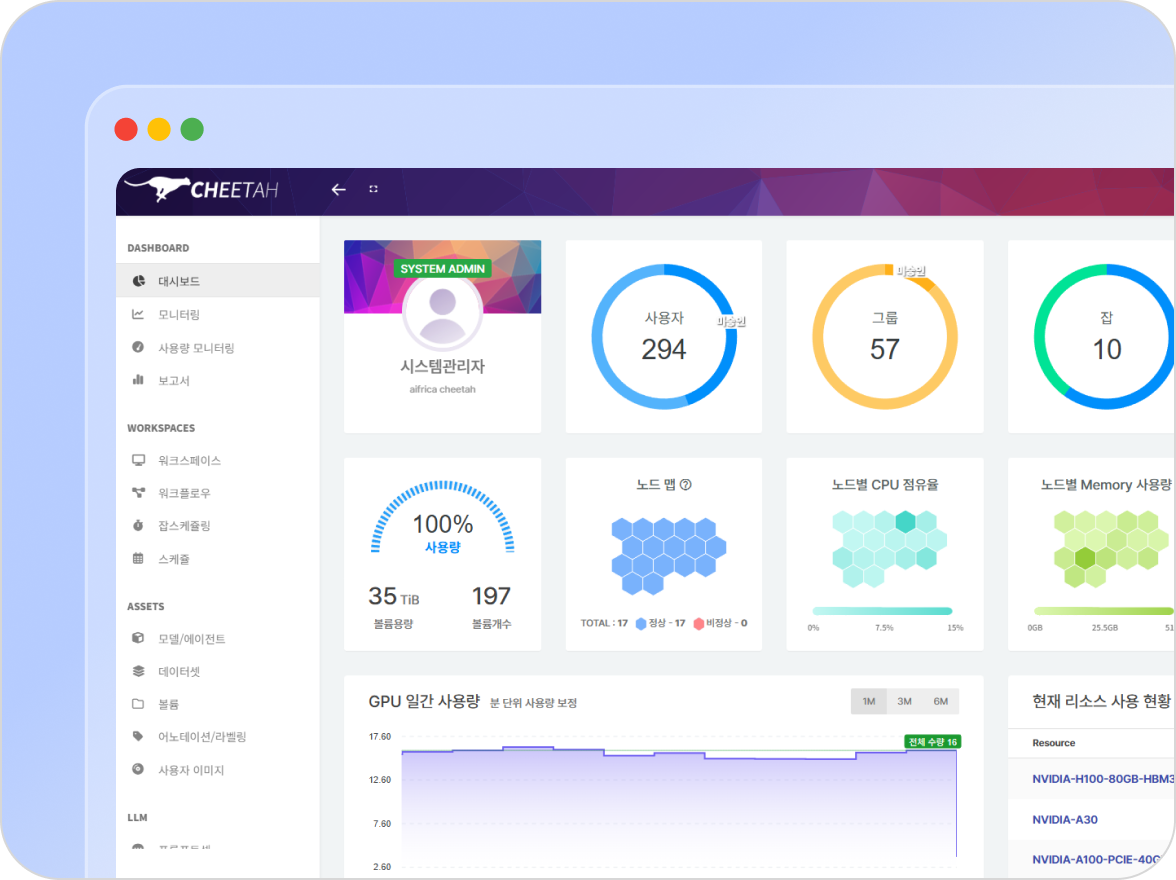Image resolution: width=1176 pixels, height=880 pixels.
Task: Click the back arrow icon in header
Action: pos(338,189)
